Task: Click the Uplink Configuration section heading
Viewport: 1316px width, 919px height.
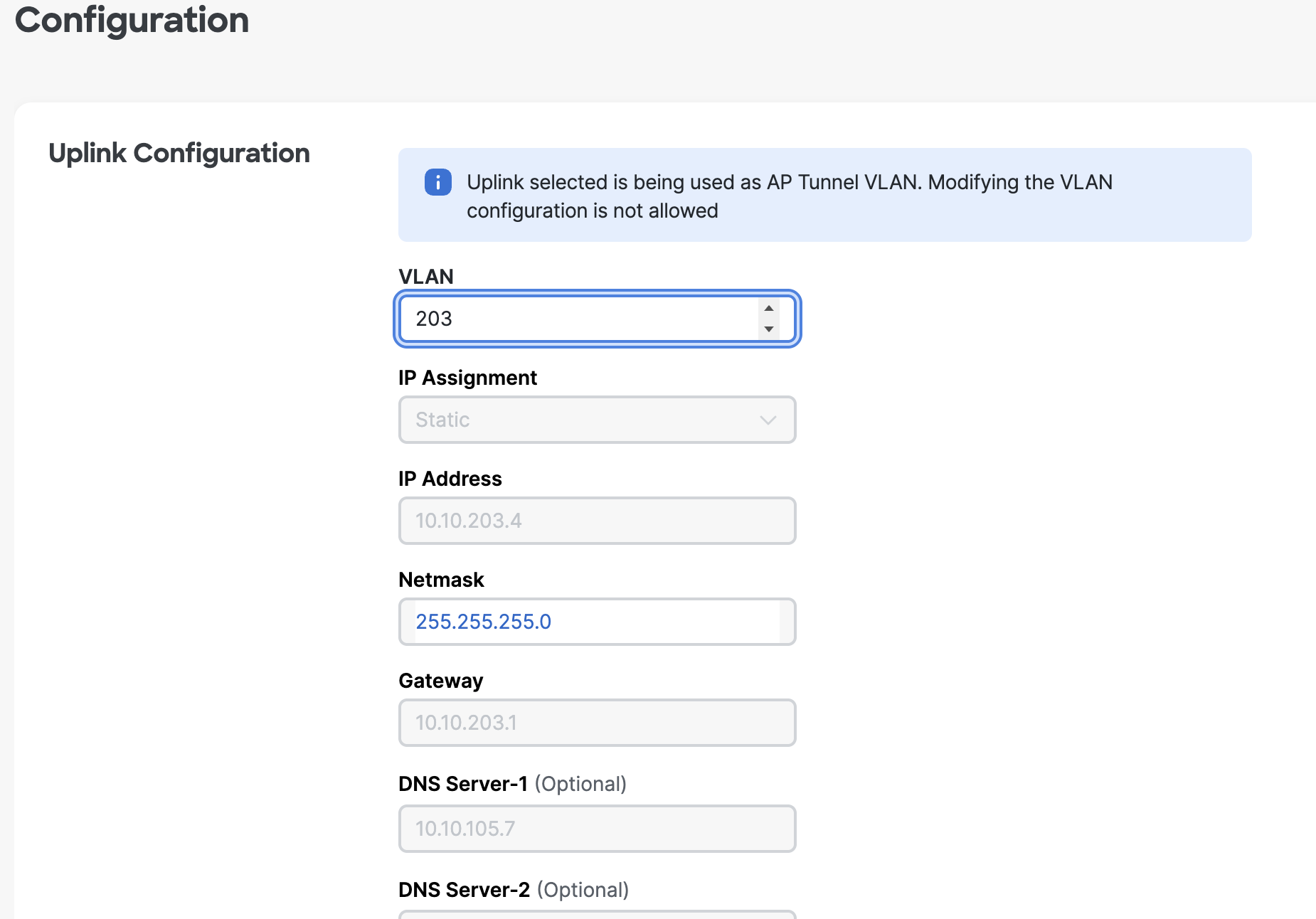Action: point(179,153)
